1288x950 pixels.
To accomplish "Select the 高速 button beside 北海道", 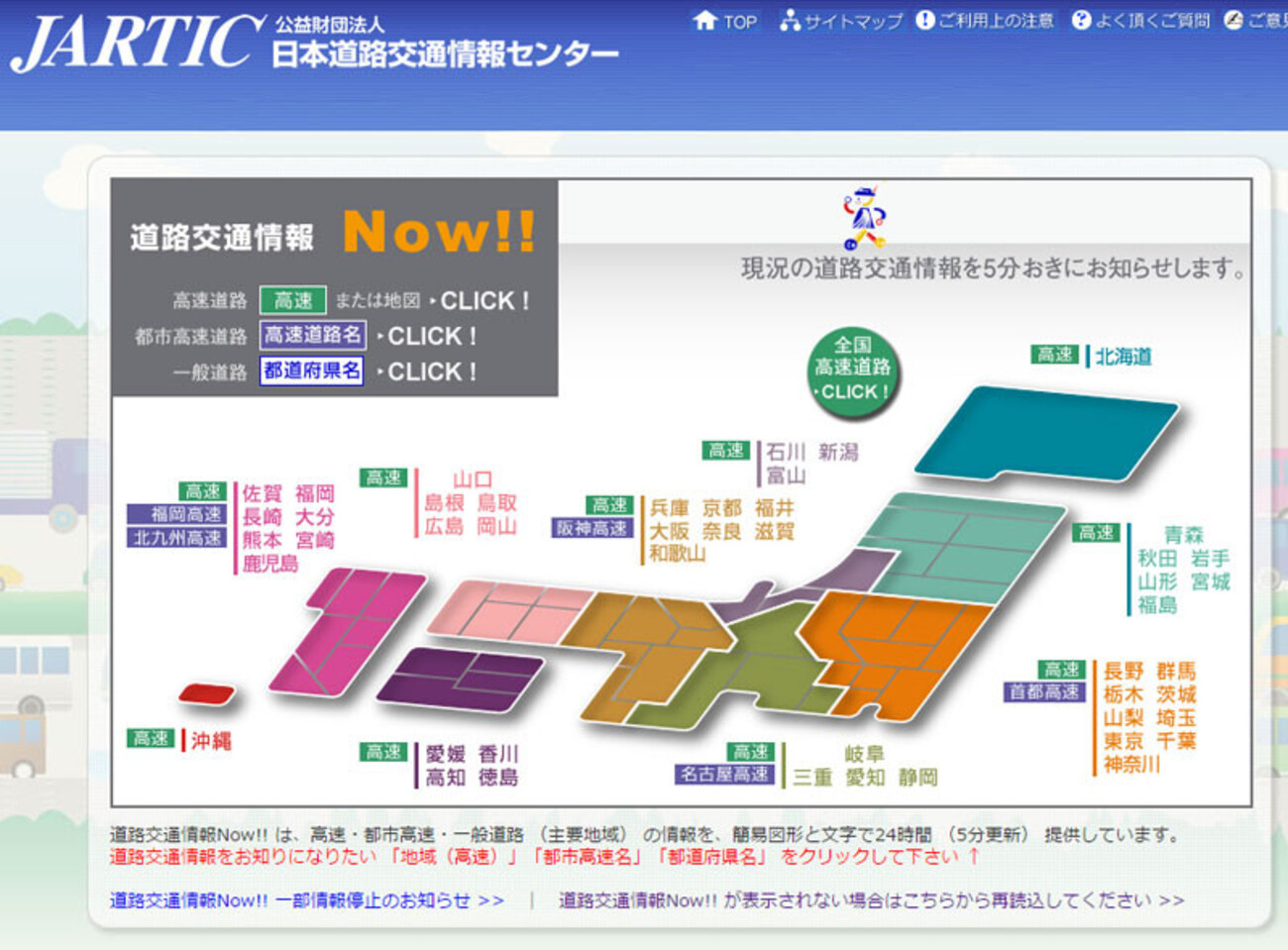I will [1054, 355].
